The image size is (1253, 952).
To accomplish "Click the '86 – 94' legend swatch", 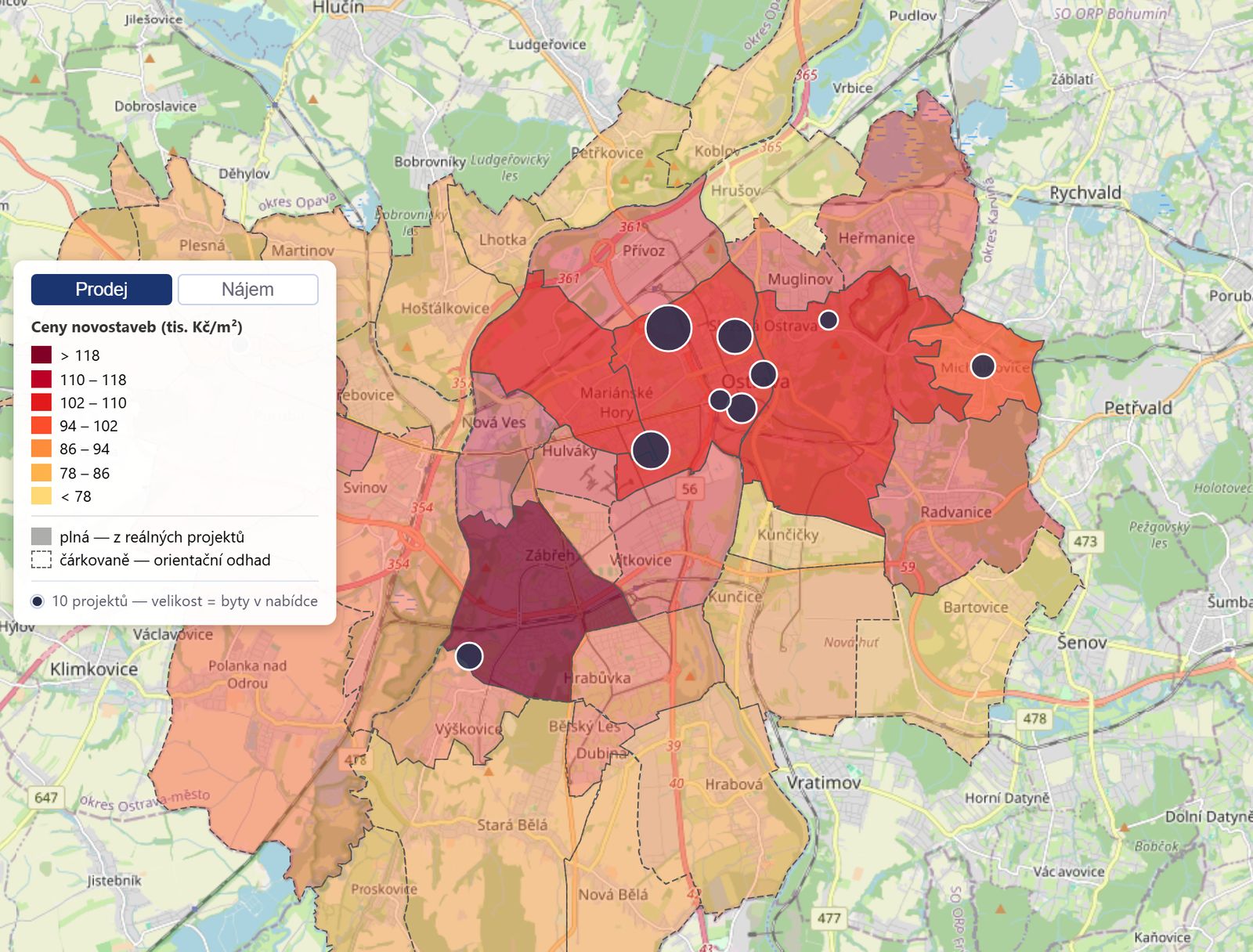I will (x=42, y=449).
